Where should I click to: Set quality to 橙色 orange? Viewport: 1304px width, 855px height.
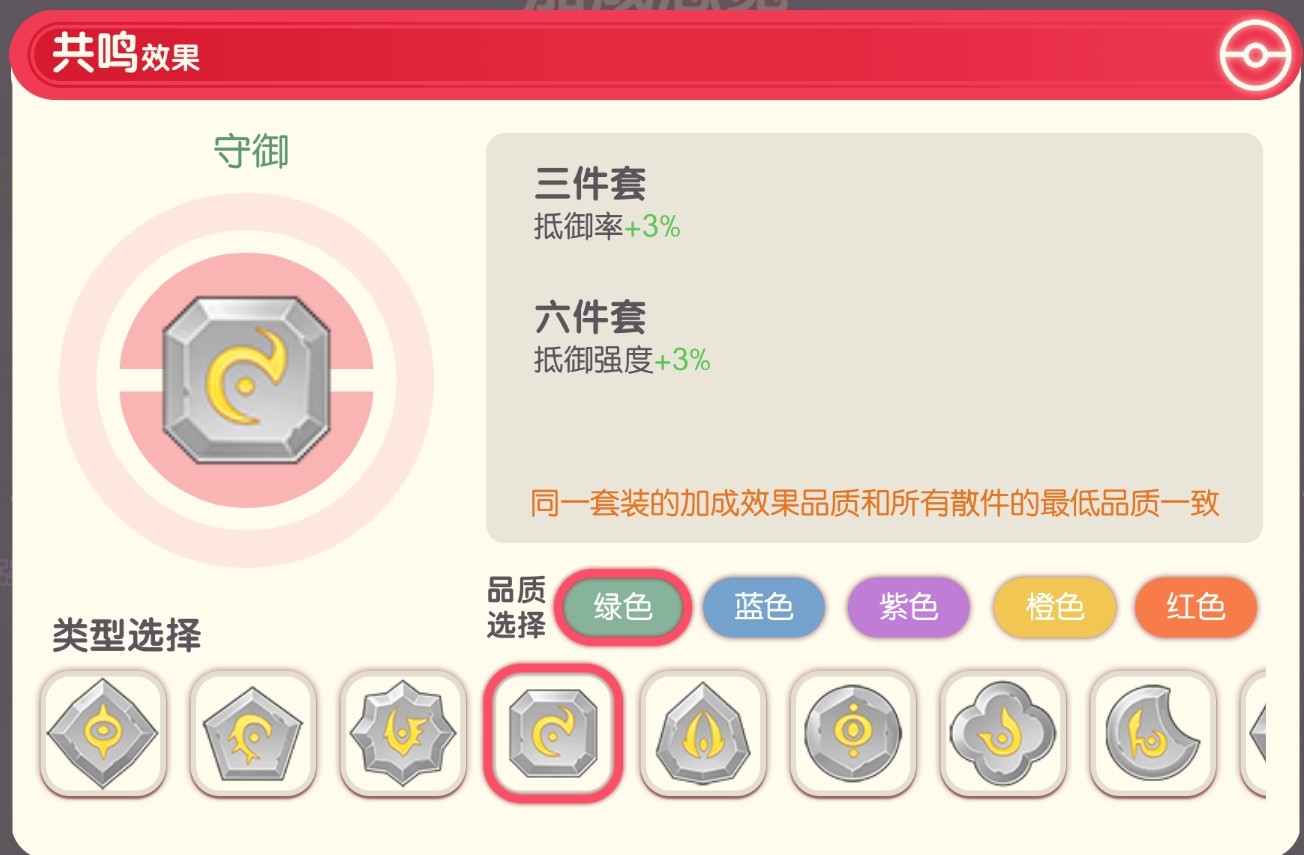click(1054, 607)
